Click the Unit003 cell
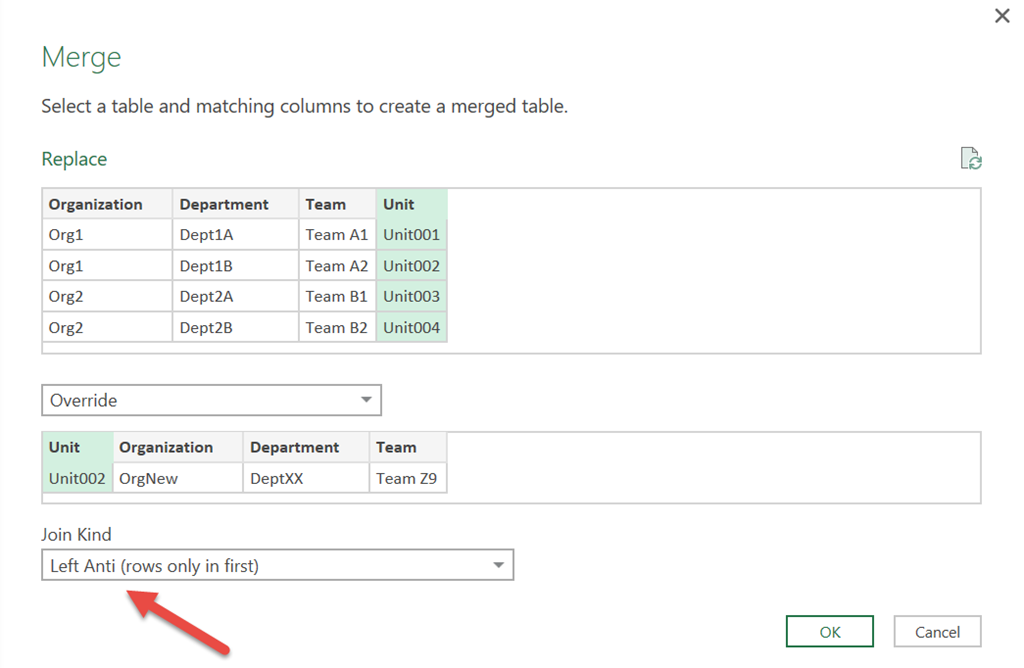This screenshot has width=1024, height=668. pos(411,296)
